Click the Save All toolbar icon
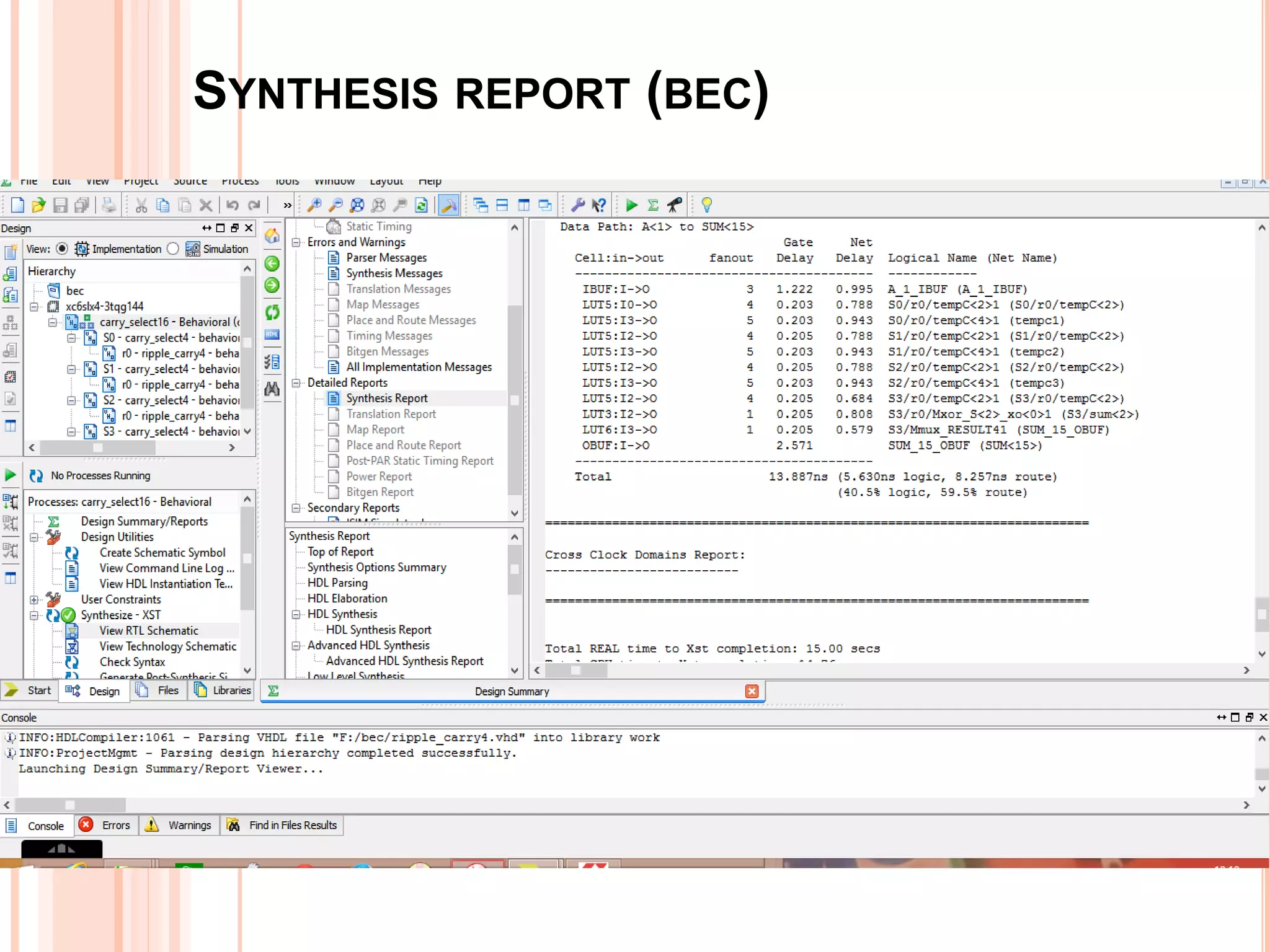The height and width of the screenshot is (952, 1270). click(x=82, y=205)
